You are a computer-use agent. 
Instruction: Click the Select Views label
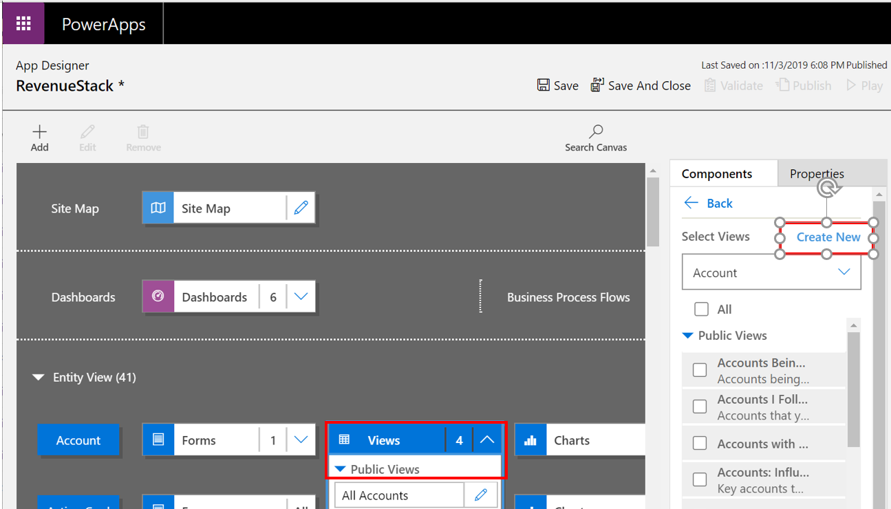pos(715,236)
